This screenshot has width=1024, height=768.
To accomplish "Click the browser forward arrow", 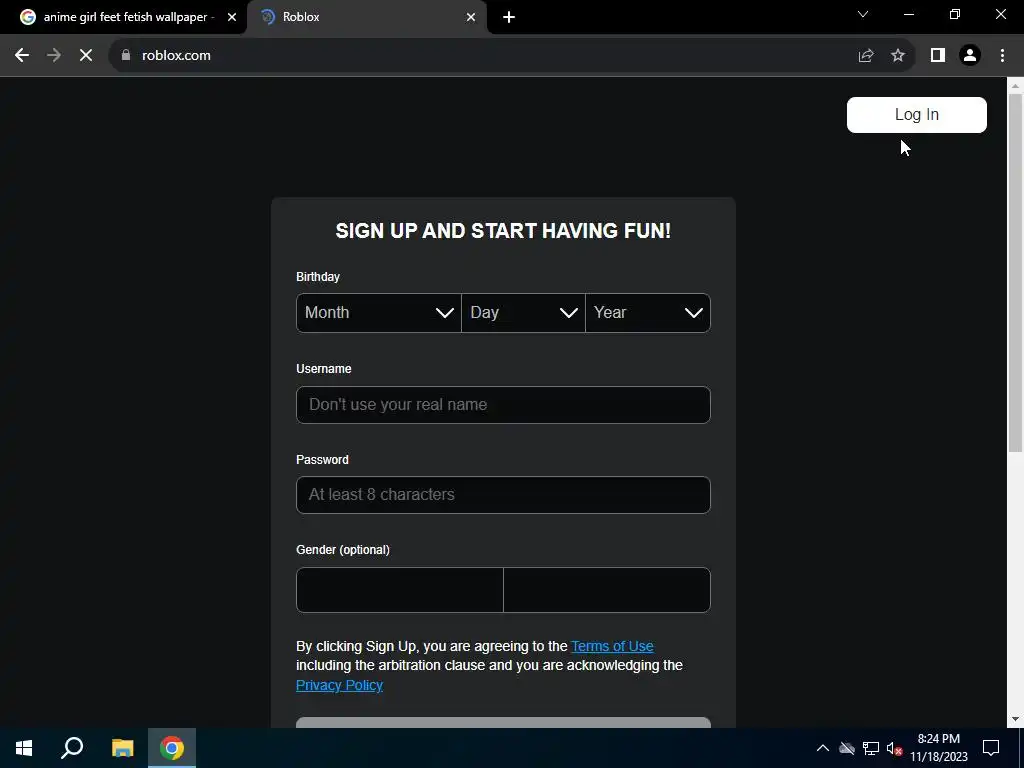I will 54,56.
